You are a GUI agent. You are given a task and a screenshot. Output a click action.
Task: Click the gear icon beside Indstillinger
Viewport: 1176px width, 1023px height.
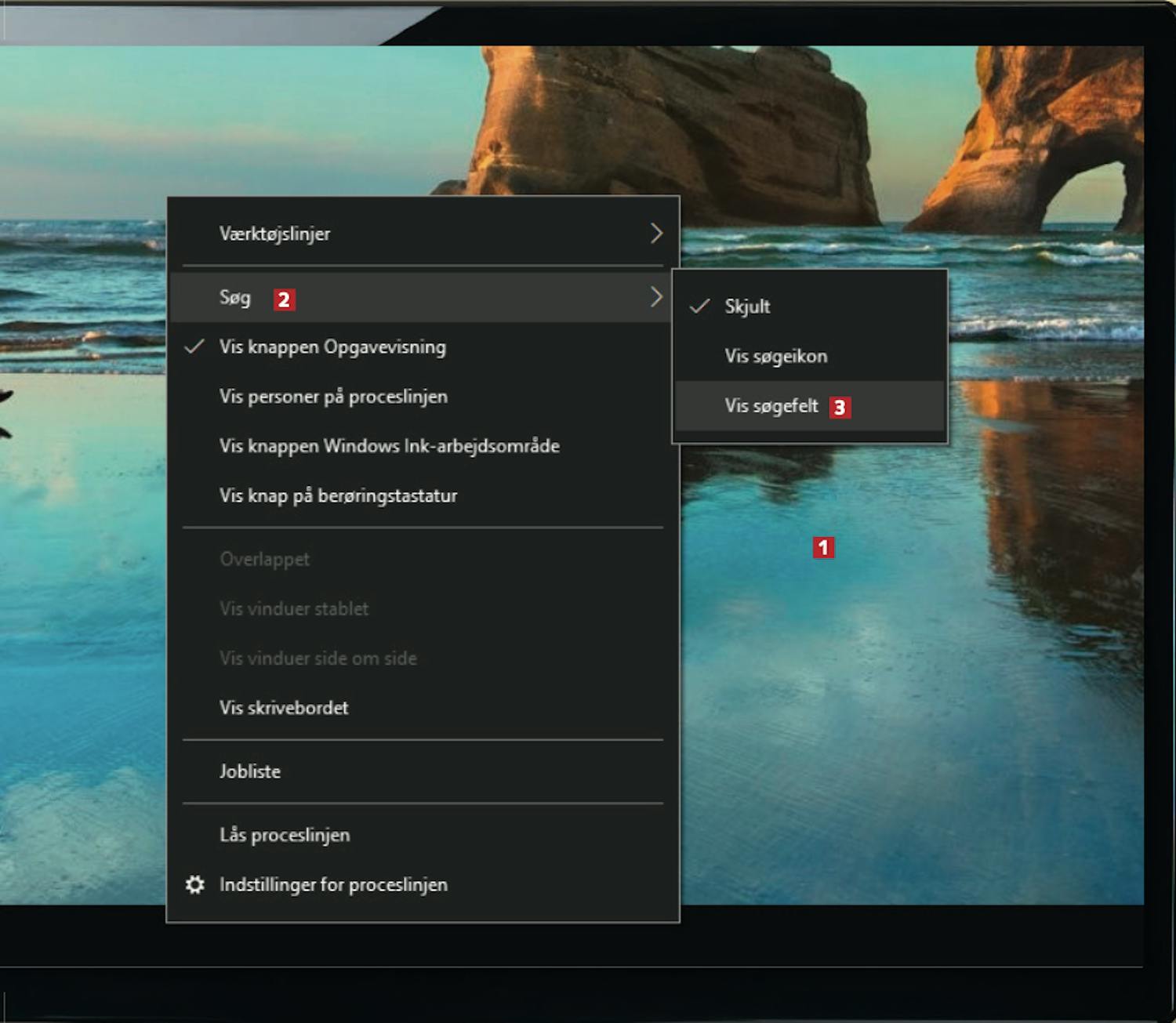pos(194,885)
